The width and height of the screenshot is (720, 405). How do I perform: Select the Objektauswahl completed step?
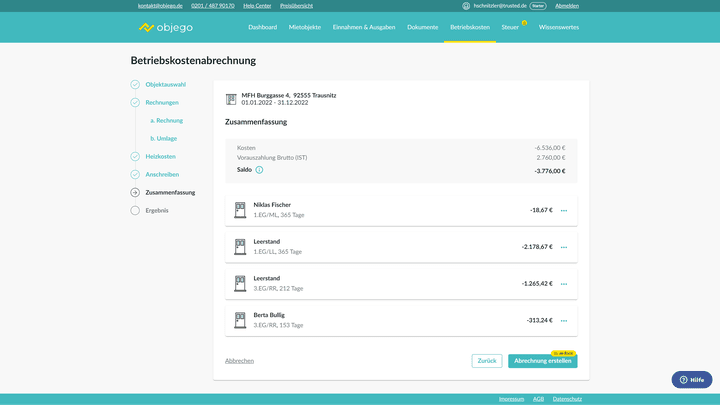(135, 84)
